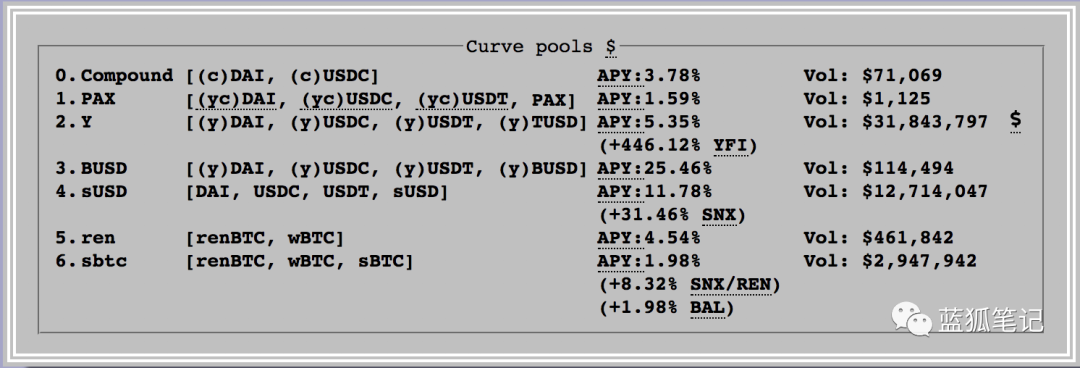Open the 3. BUSD pool
The width and height of the screenshot is (1080, 368).
pos(91,168)
